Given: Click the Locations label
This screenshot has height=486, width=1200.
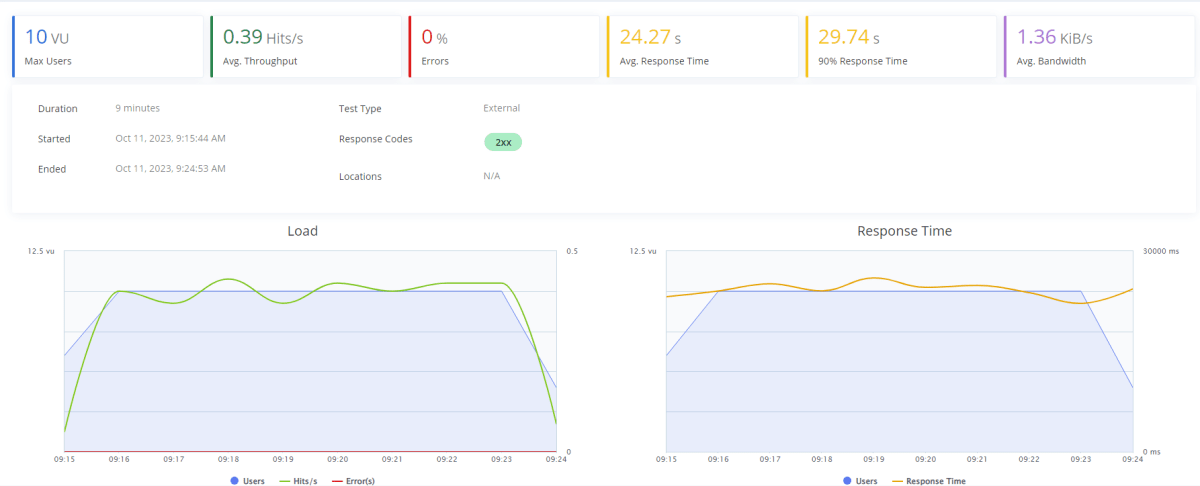Looking at the screenshot, I should (360, 177).
